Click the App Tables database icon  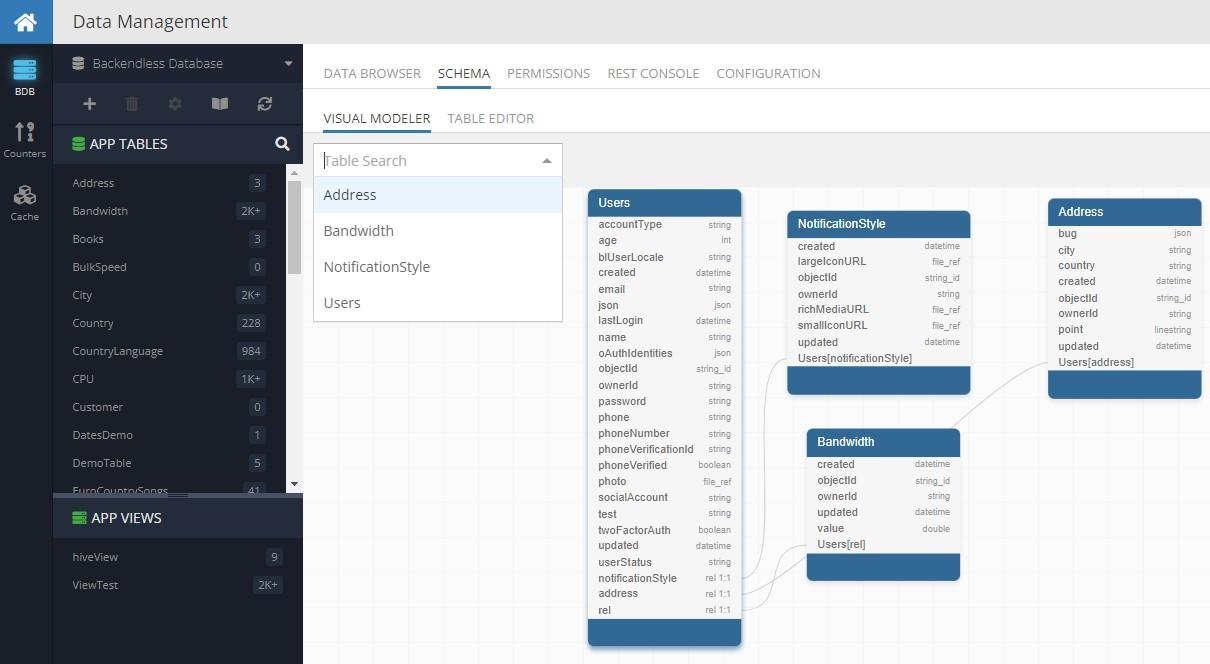[78, 144]
